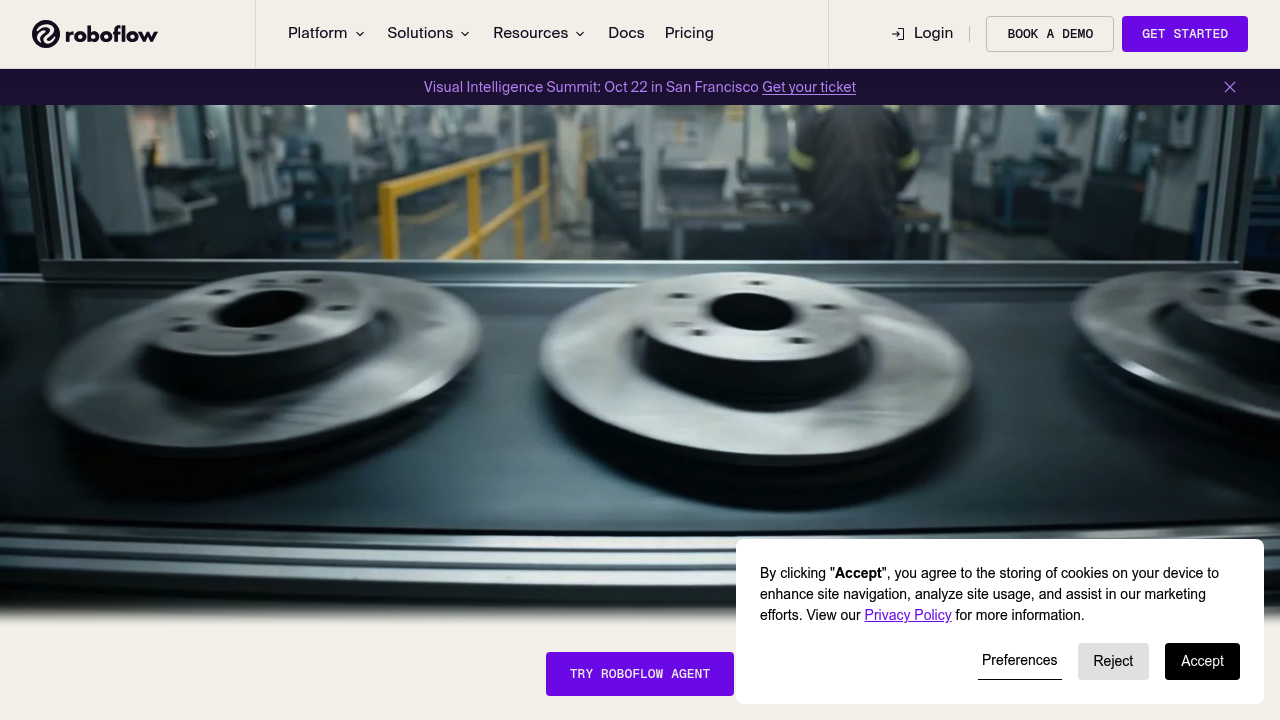Click the Roboflow logo

[x=95, y=34]
